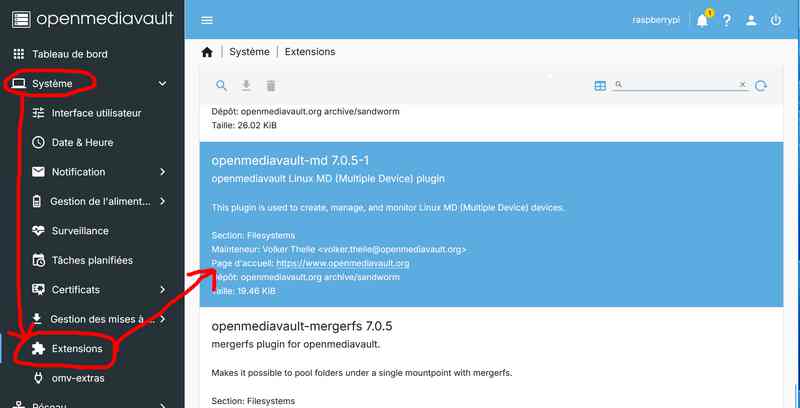Clear the search field with X
Viewport: 800px width, 408px height.
(x=743, y=85)
